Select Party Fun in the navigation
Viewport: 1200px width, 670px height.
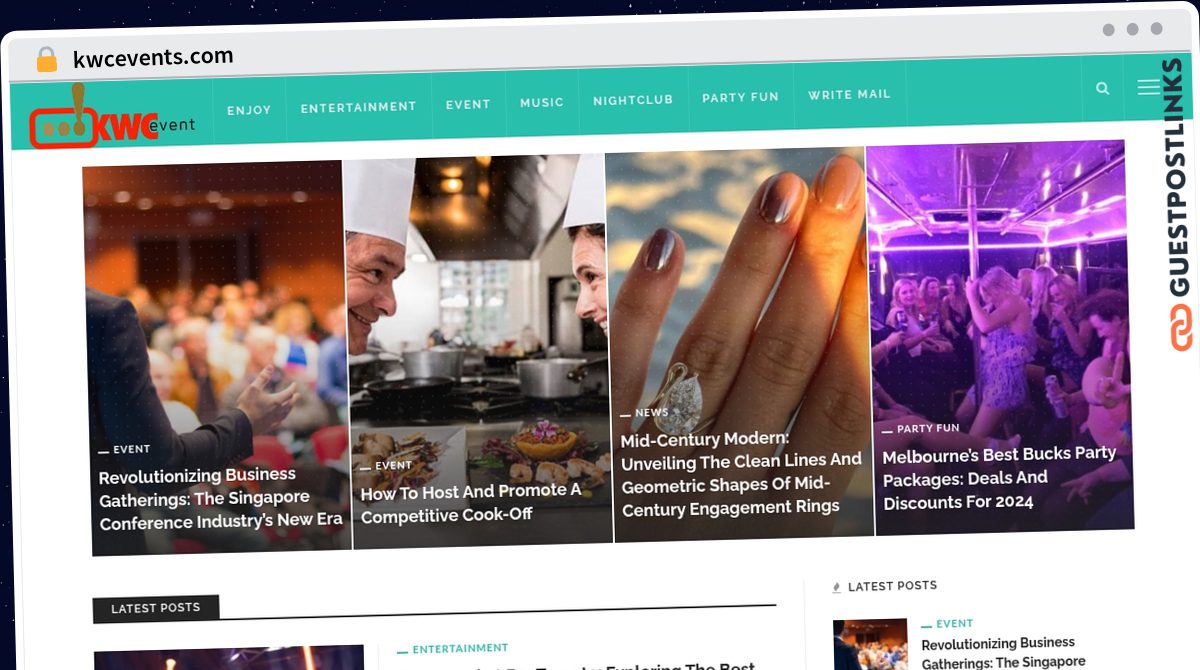coord(740,97)
